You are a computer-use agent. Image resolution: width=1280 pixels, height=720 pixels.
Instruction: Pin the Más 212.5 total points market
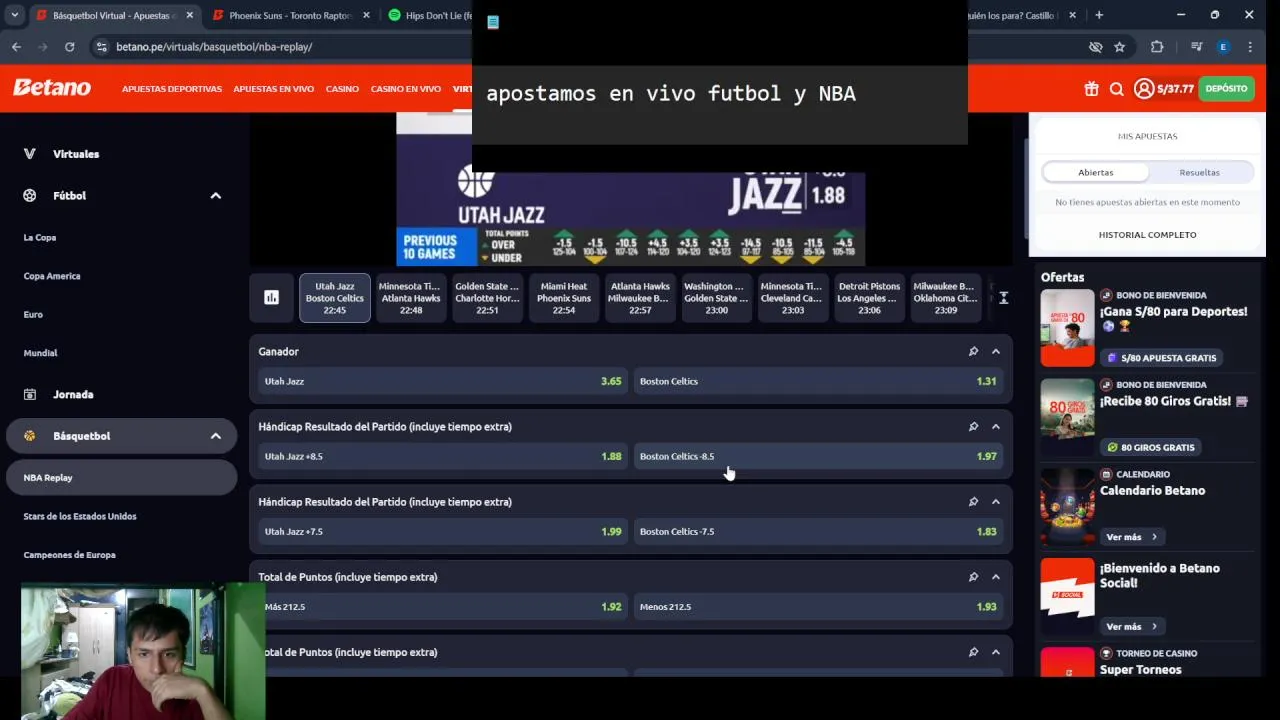[973, 577]
